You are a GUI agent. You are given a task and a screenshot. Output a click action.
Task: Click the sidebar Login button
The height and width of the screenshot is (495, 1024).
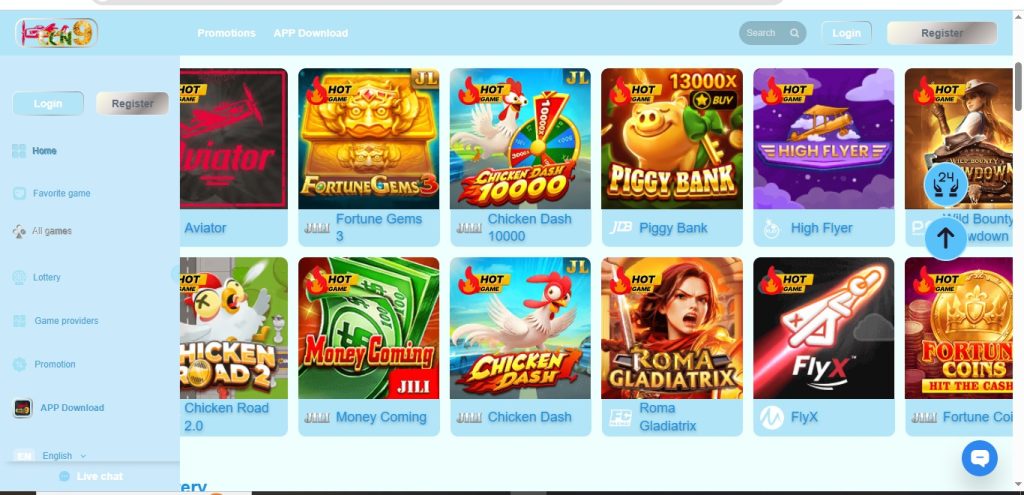[48, 103]
